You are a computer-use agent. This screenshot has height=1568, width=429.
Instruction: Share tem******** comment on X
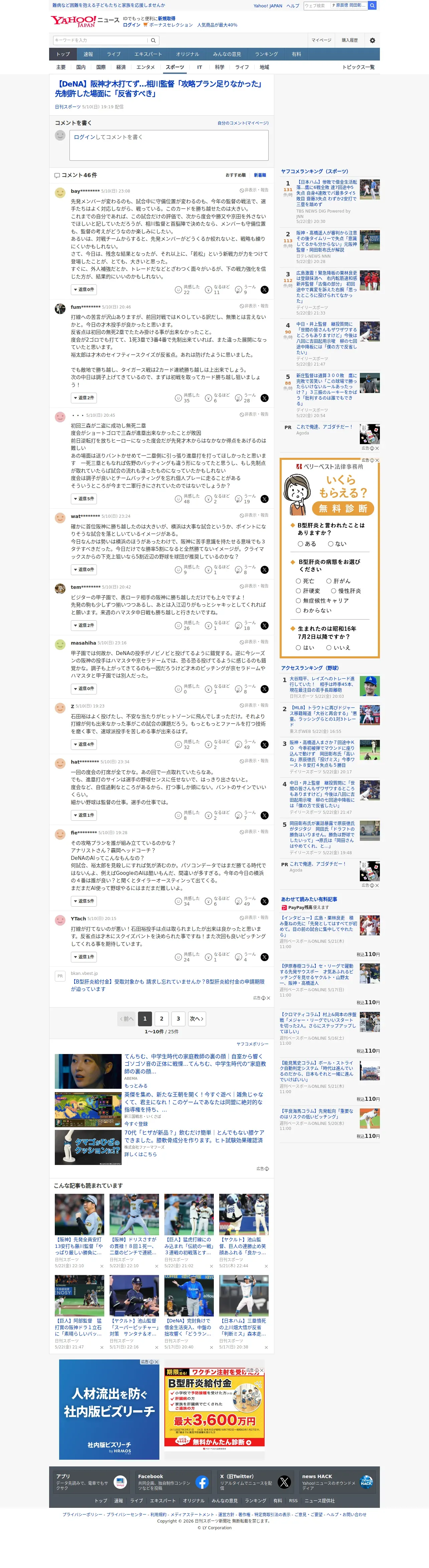265,626
